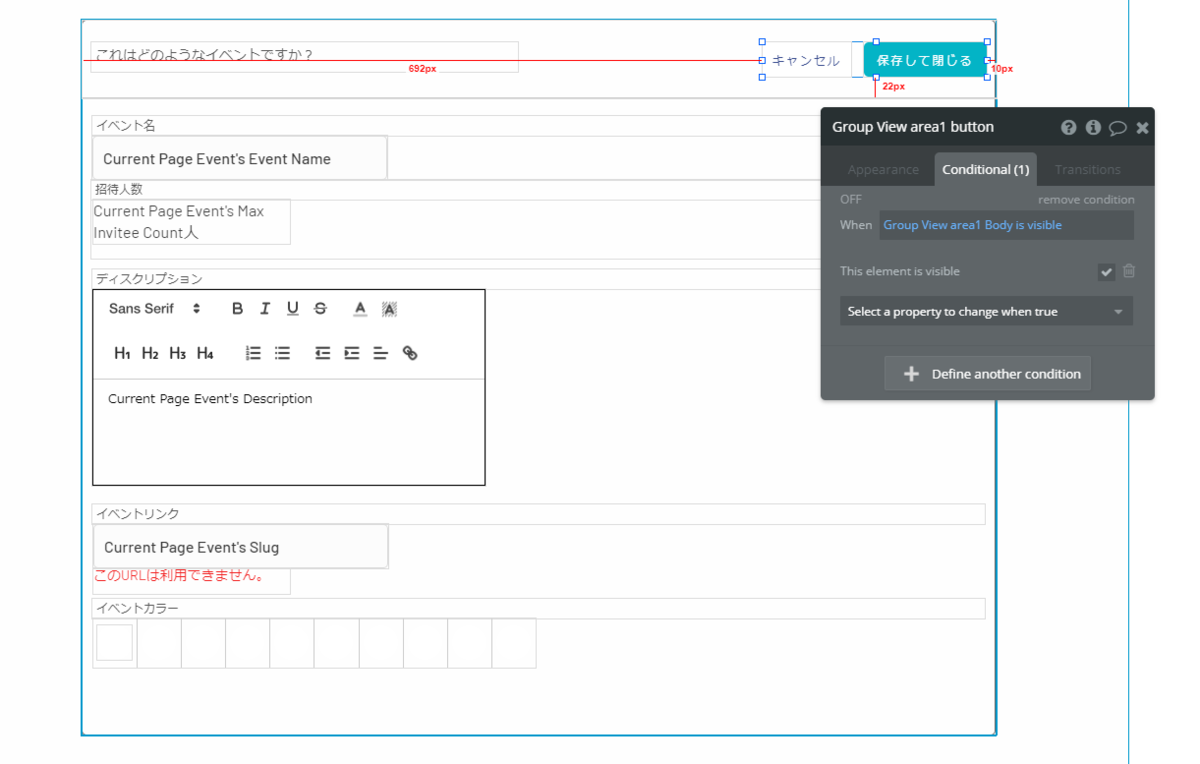The image size is (1200, 764).
Task: Toggle bold in the rich text editor
Action: (237, 309)
